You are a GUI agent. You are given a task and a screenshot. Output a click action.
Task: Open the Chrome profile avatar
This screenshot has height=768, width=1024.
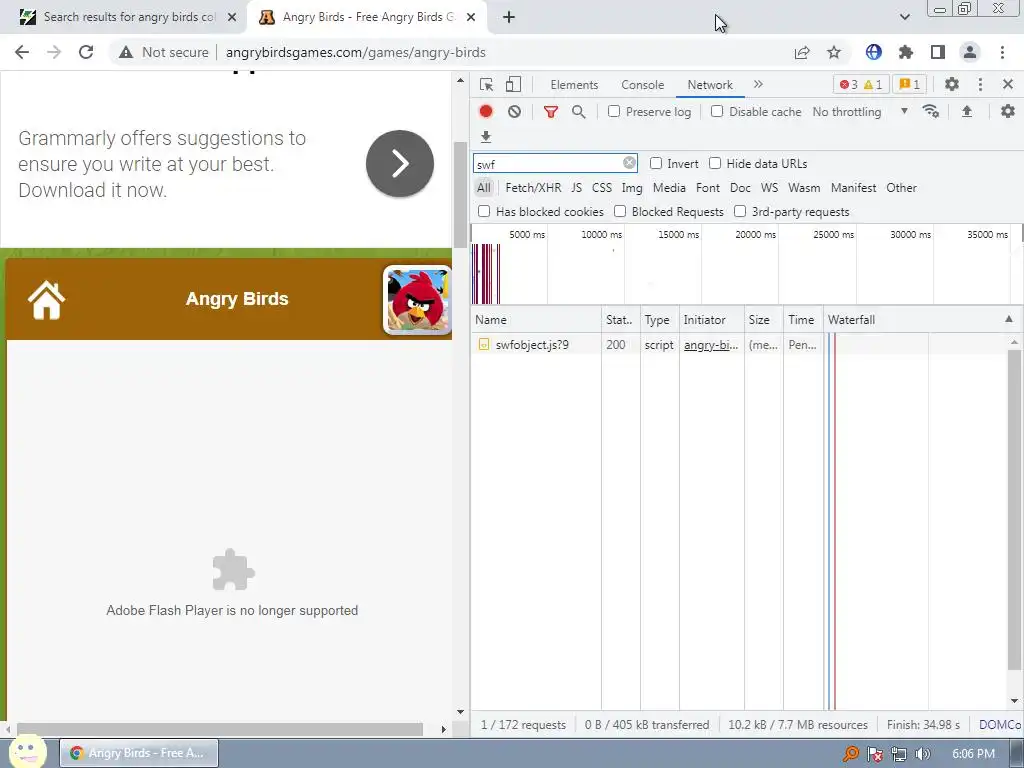tap(970, 52)
